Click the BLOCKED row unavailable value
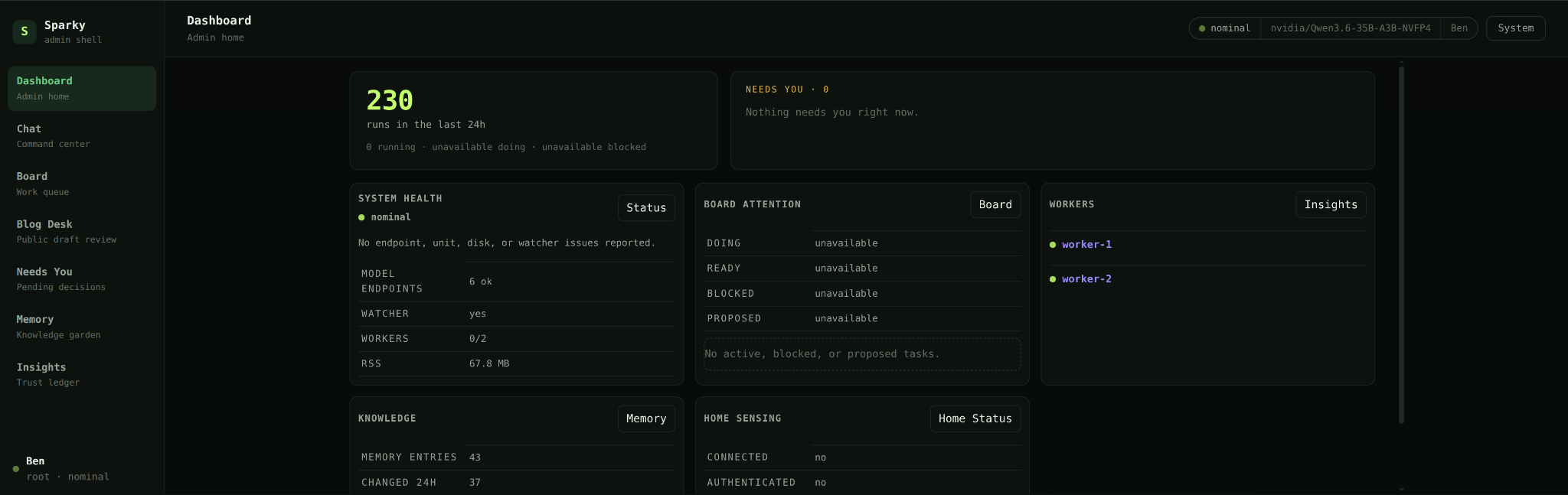The image size is (1568, 495). coord(846,294)
